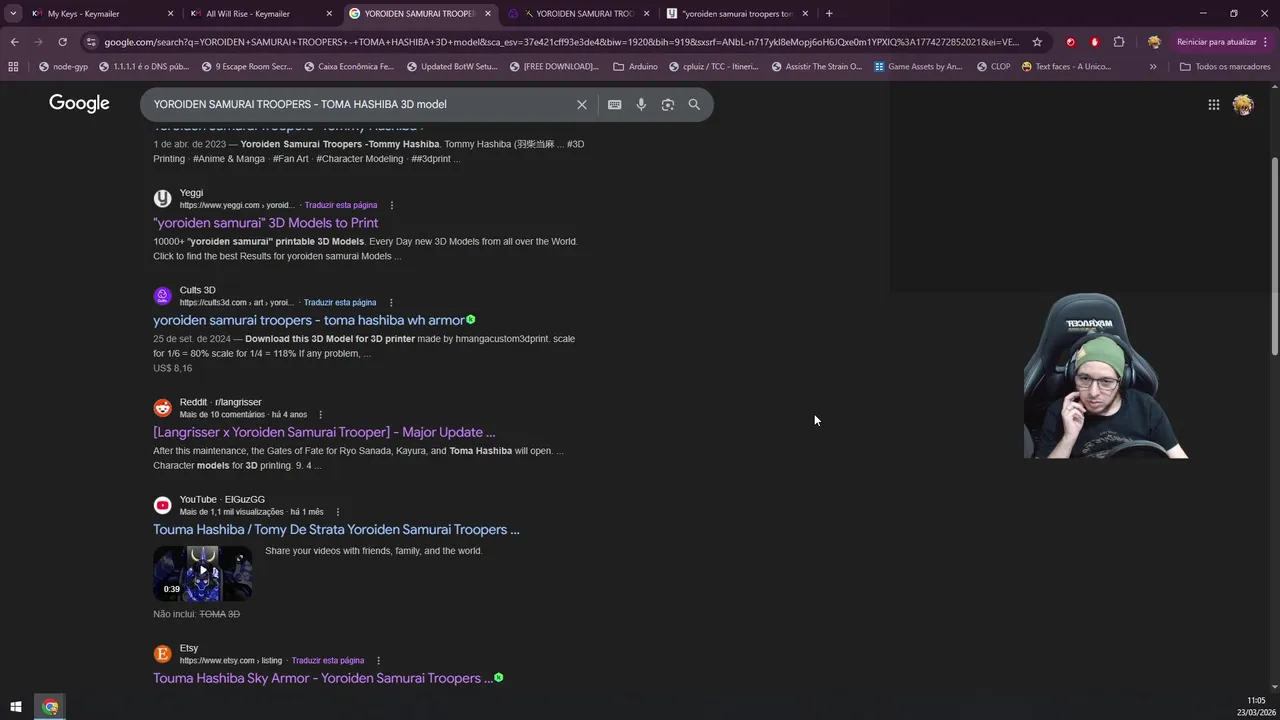Open more options for the Reddit result
The height and width of the screenshot is (720, 1280).
point(321,414)
